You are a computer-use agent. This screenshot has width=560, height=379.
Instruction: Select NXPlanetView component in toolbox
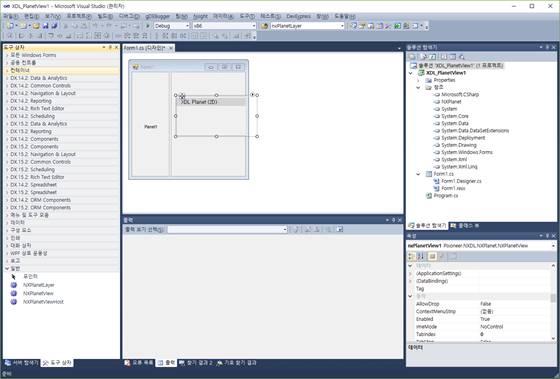pos(38,293)
